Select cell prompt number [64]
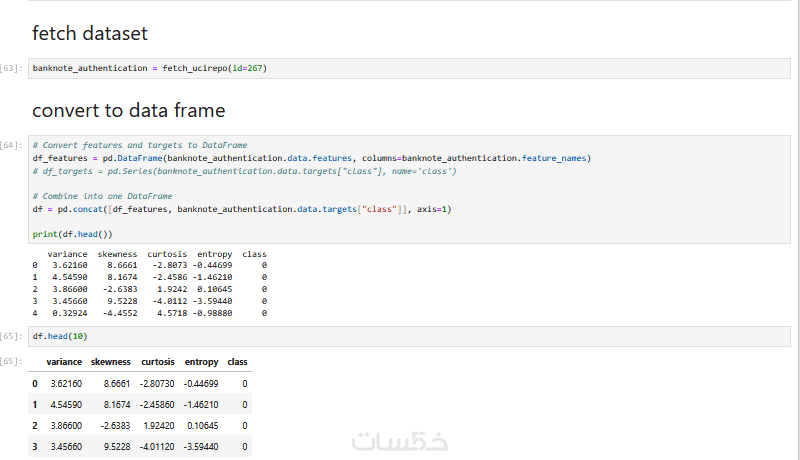The height and width of the screenshot is (460, 800). 12,146
